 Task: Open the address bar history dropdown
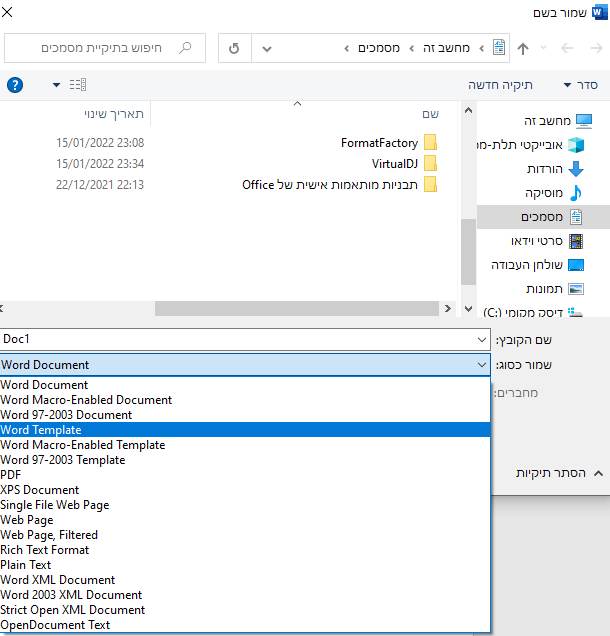coord(266,49)
